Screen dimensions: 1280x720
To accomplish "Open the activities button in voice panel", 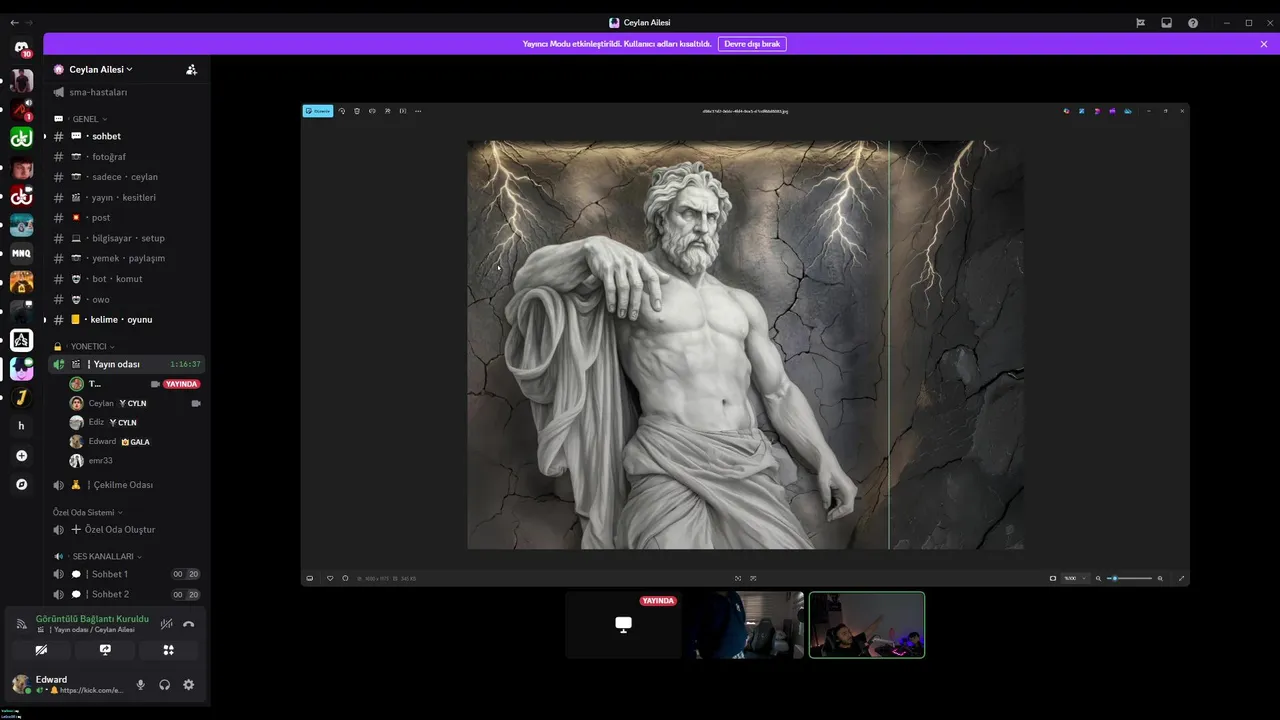I will point(168,650).
